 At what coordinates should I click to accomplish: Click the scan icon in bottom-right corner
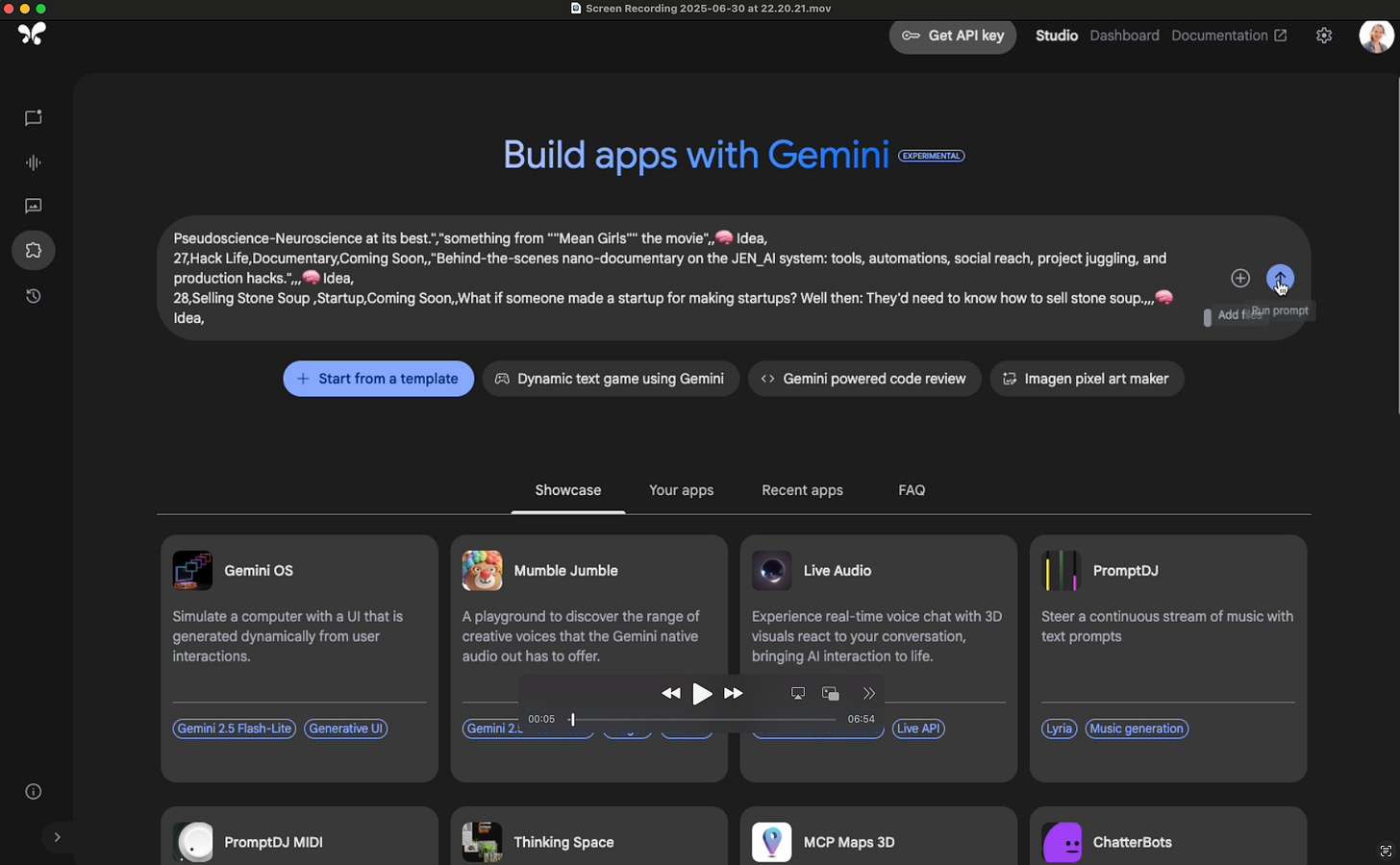(x=1386, y=851)
